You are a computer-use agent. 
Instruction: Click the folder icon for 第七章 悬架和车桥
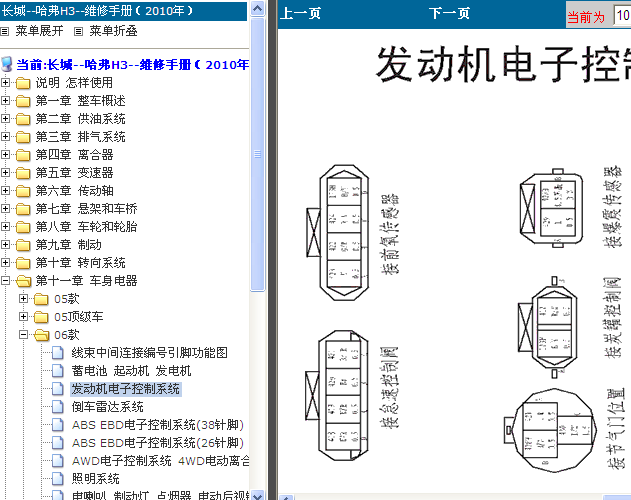pos(23,209)
